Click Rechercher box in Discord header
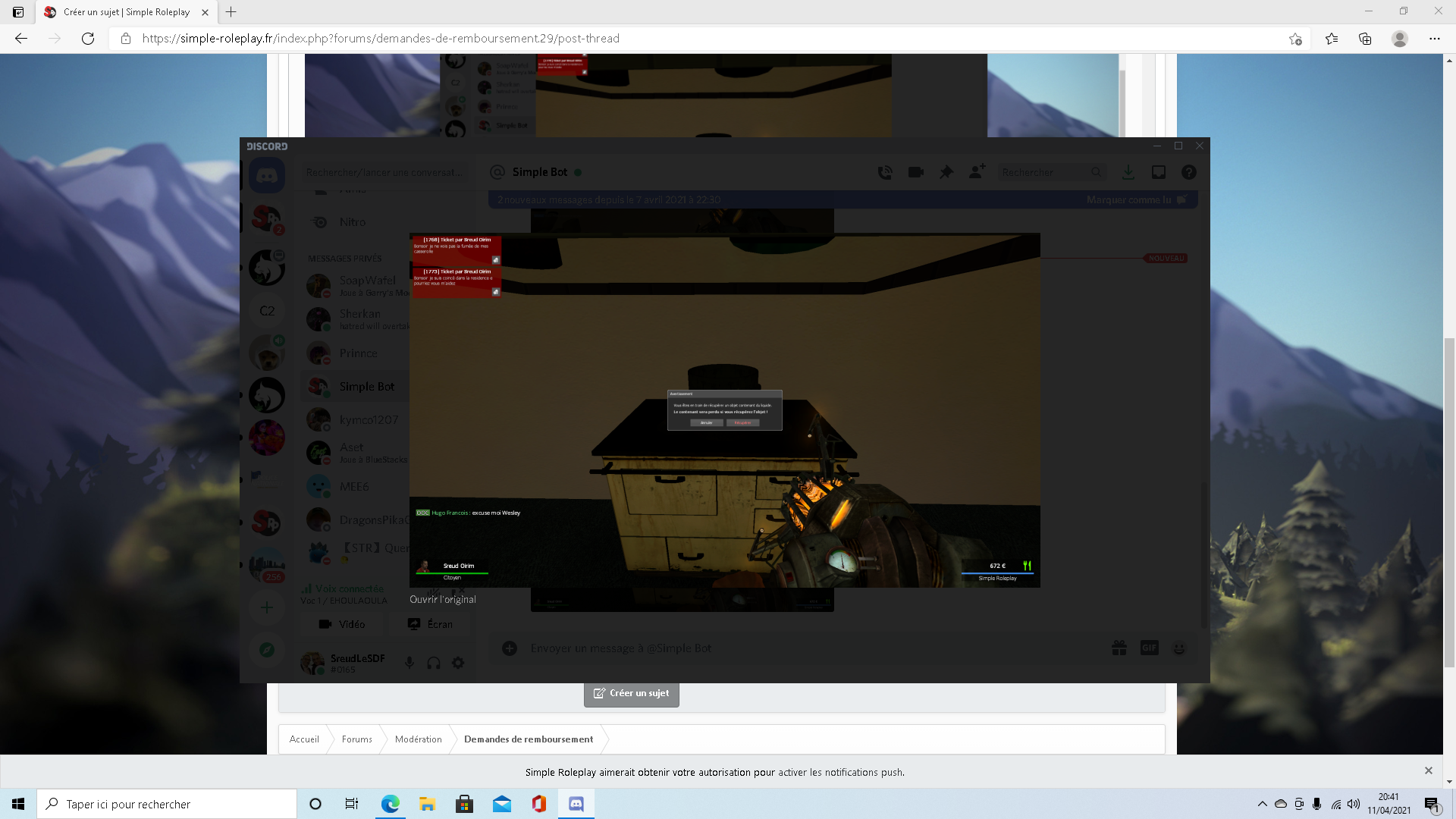 coord(1052,173)
